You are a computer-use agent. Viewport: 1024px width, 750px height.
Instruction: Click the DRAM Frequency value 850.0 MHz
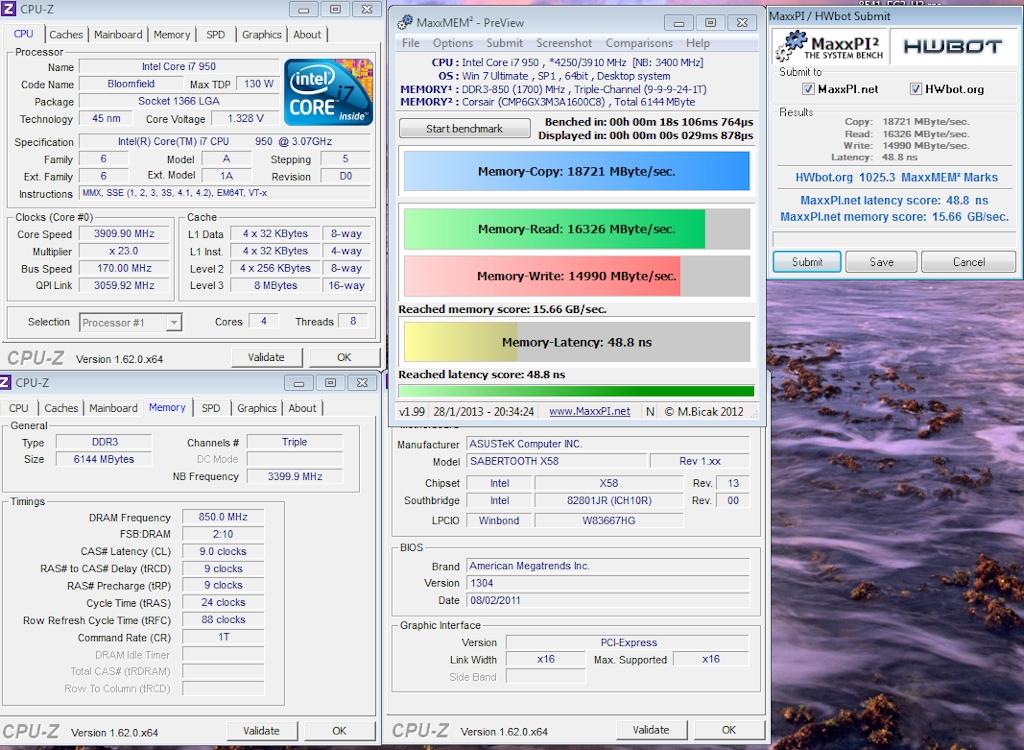click(223, 517)
